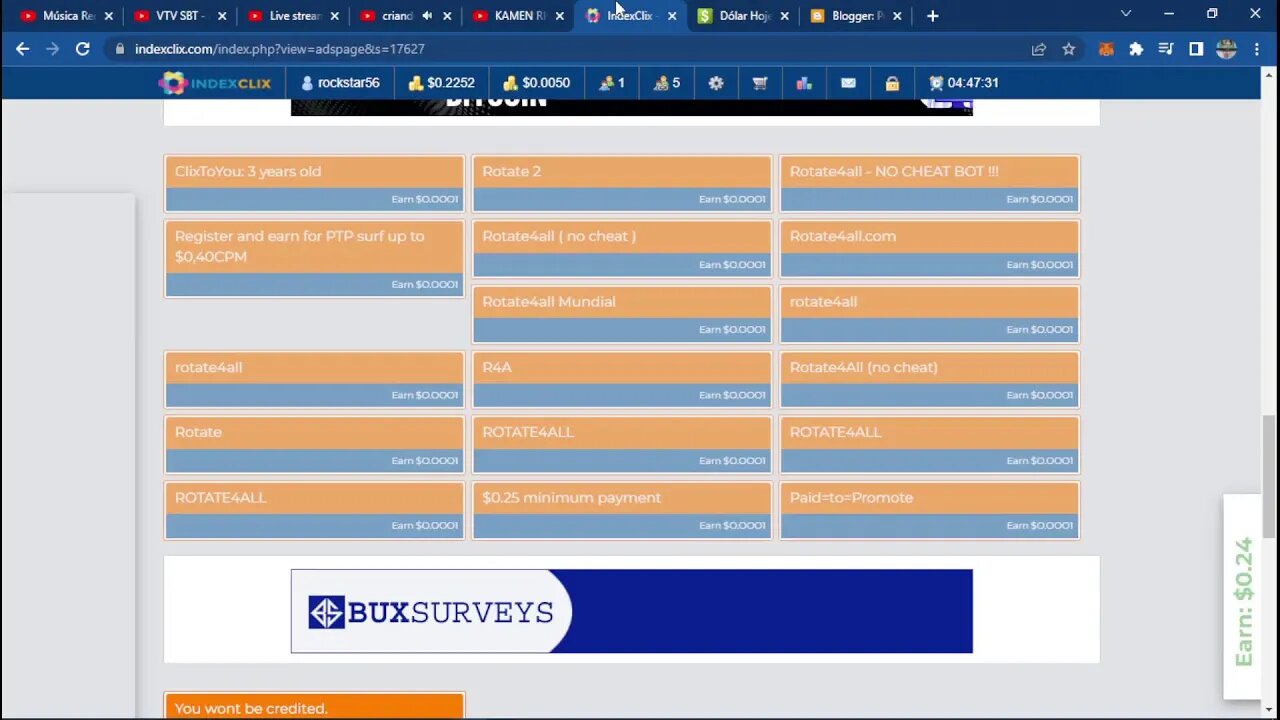1280x720 pixels.
Task: Open the ClixToYou: 3 years old ad
Action: click(314, 183)
